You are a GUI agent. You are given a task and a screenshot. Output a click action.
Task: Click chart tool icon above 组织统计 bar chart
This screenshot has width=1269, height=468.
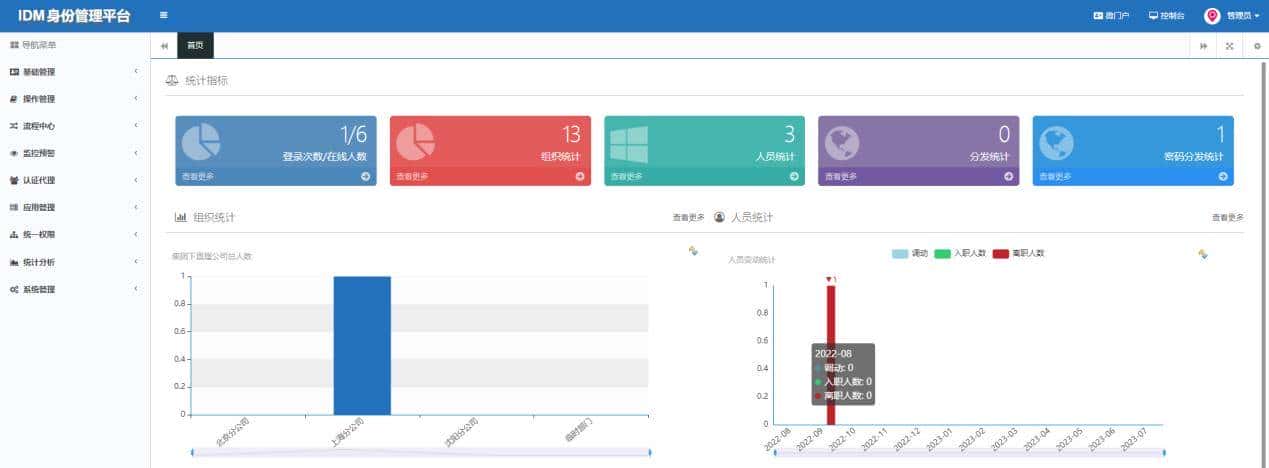tap(693, 252)
